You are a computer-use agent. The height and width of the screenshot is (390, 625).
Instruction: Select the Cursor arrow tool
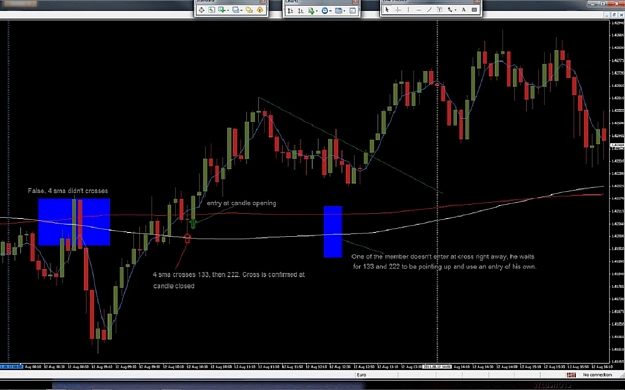point(387,10)
